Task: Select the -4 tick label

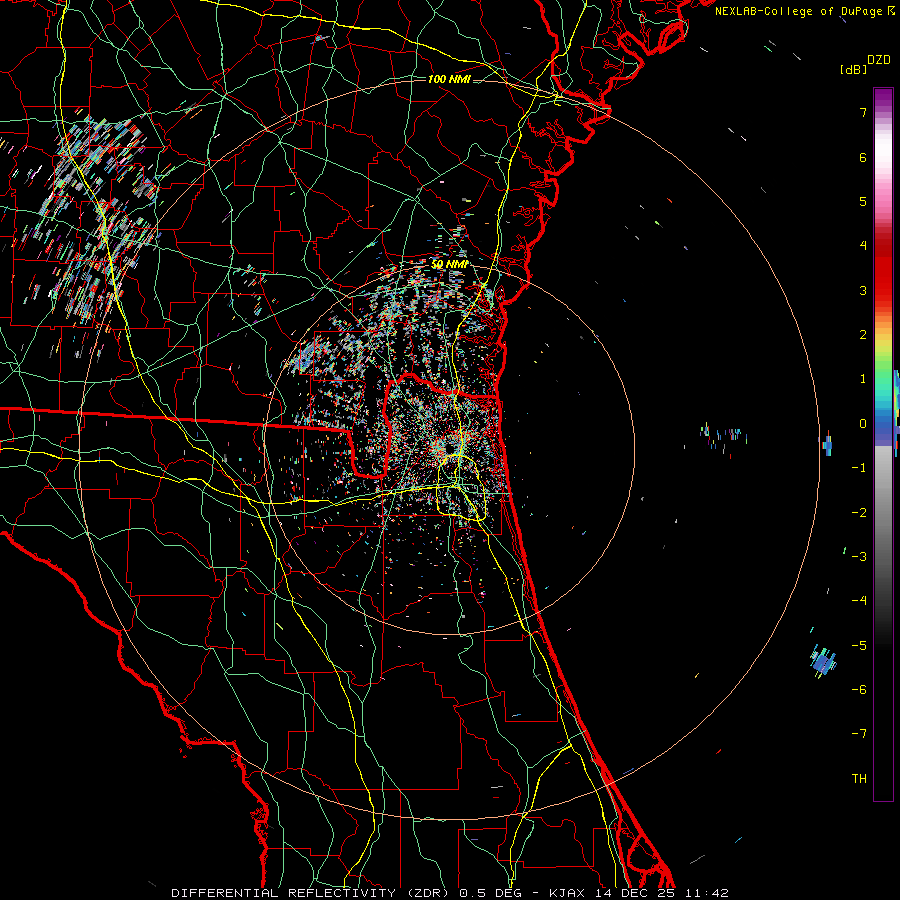Action: point(859,601)
